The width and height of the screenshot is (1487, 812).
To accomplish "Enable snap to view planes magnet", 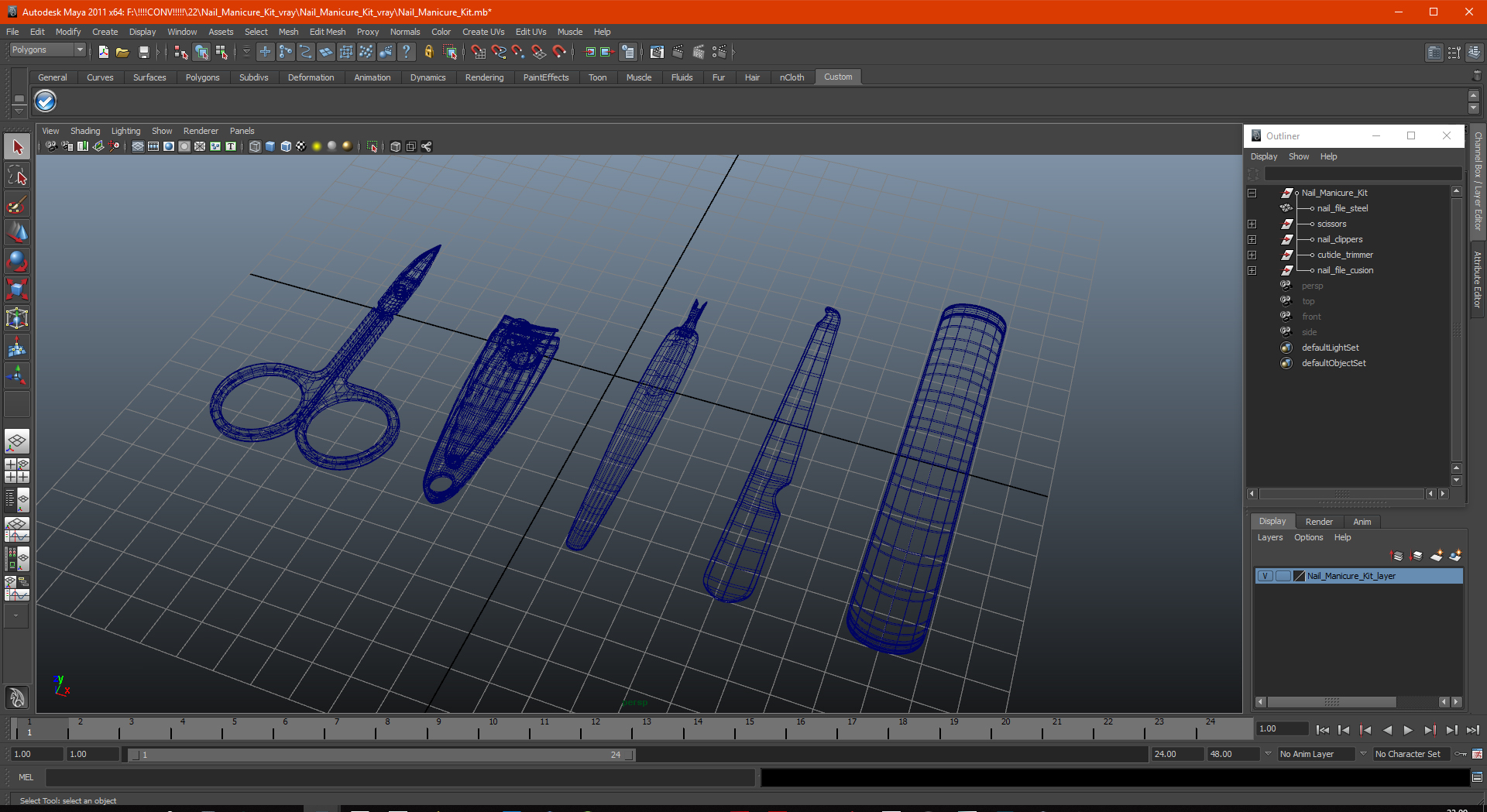I will click(x=539, y=52).
